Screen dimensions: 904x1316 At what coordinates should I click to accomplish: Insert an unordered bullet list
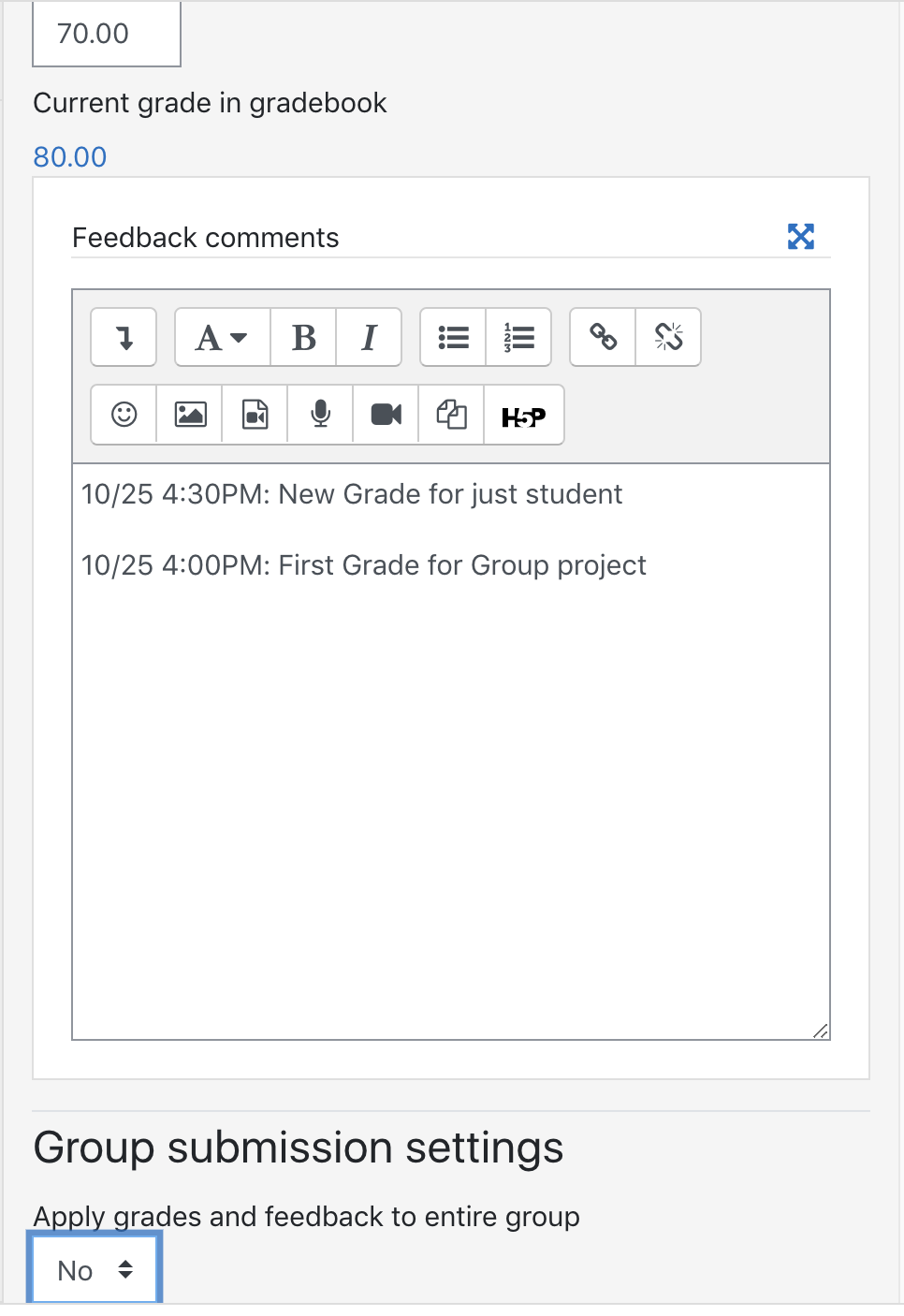[x=453, y=337]
